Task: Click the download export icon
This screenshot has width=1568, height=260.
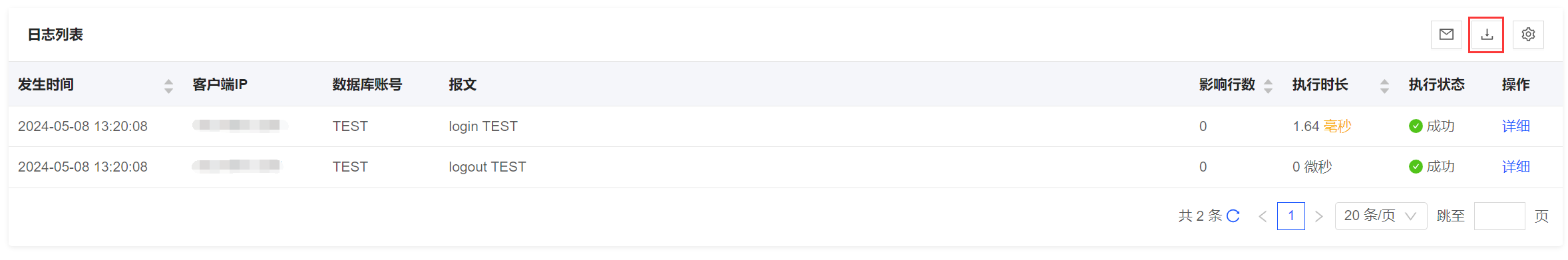Action: pos(1487,35)
